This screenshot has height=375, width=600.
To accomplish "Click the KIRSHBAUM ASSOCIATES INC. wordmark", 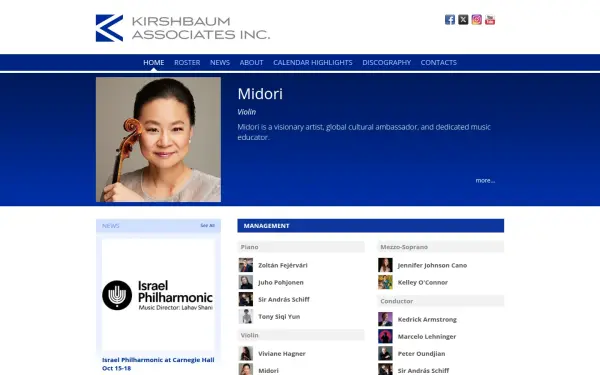I will pyautogui.click(x=201, y=28).
